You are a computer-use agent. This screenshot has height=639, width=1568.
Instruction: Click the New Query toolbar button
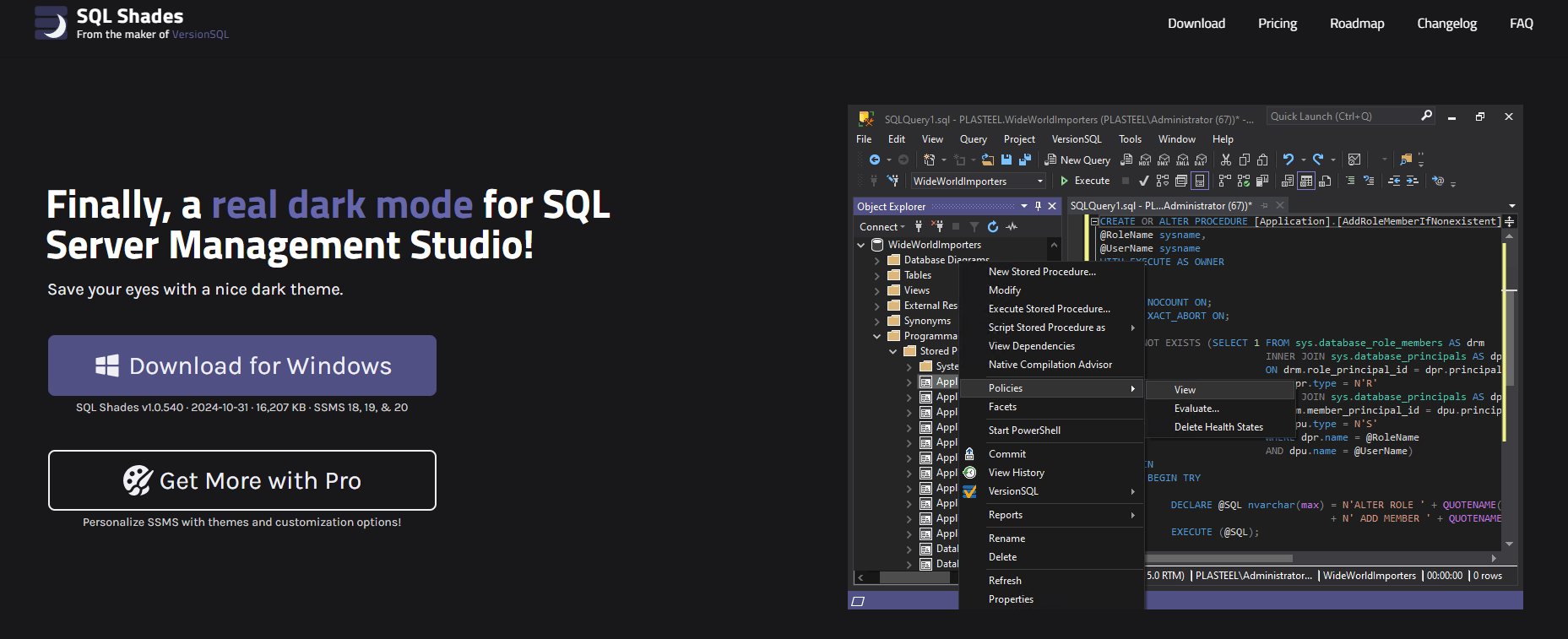click(x=1077, y=160)
